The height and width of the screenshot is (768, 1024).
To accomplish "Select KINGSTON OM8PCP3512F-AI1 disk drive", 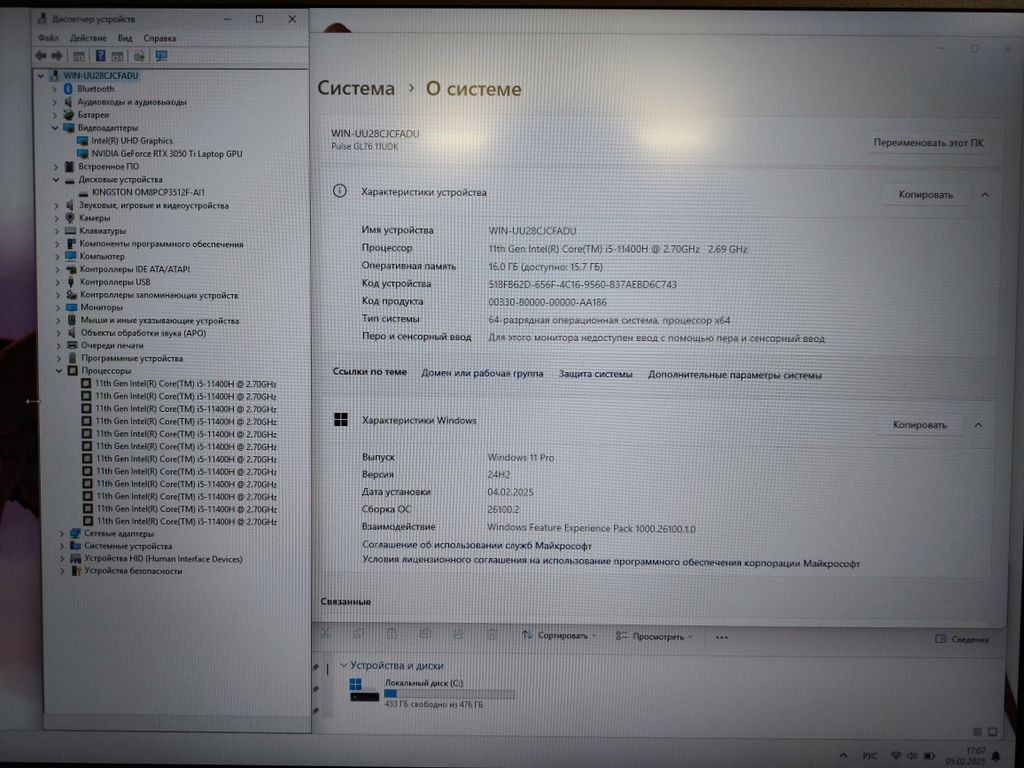I will [x=148, y=192].
